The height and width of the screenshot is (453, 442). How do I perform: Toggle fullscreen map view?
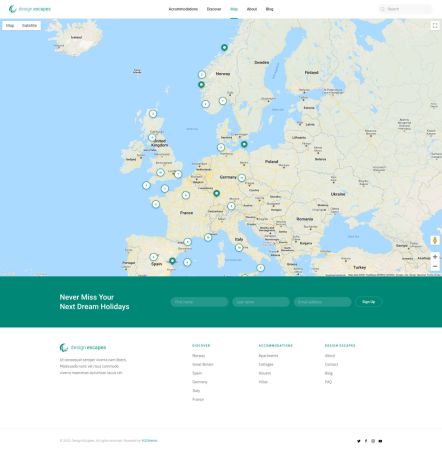coord(435,26)
